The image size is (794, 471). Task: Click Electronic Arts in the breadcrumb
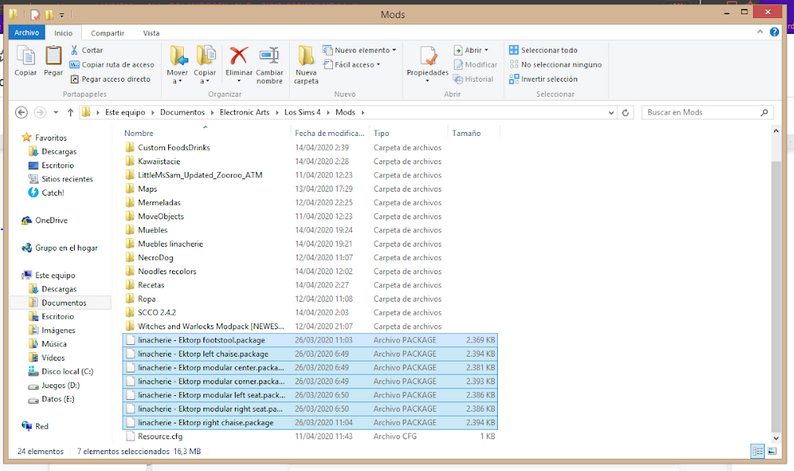click(245, 112)
